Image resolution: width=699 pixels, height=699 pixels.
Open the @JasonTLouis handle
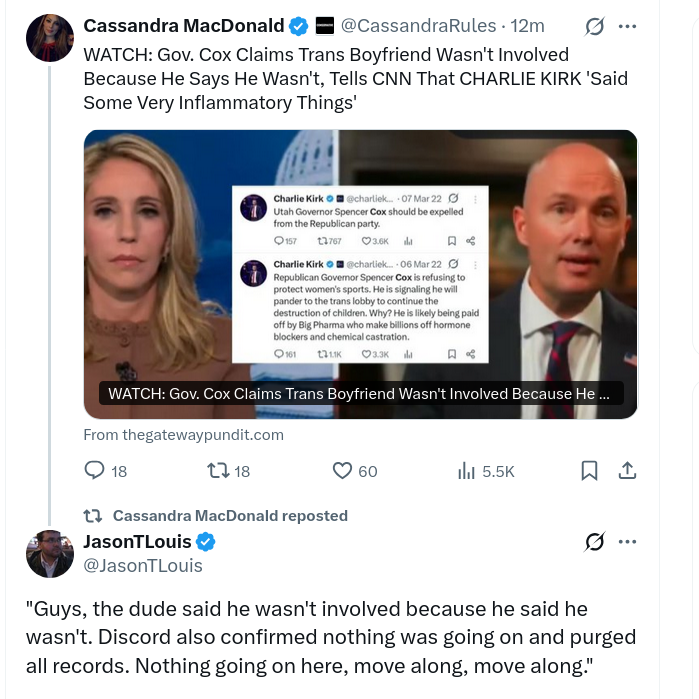point(143,566)
